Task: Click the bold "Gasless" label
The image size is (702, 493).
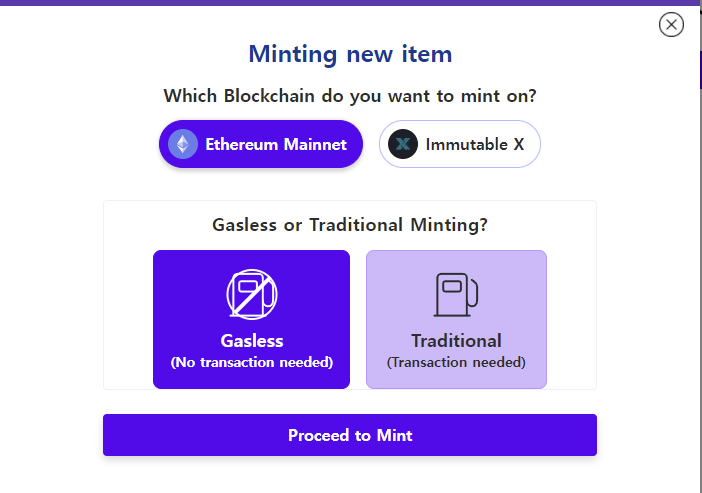Action: [x=252, y=340]
